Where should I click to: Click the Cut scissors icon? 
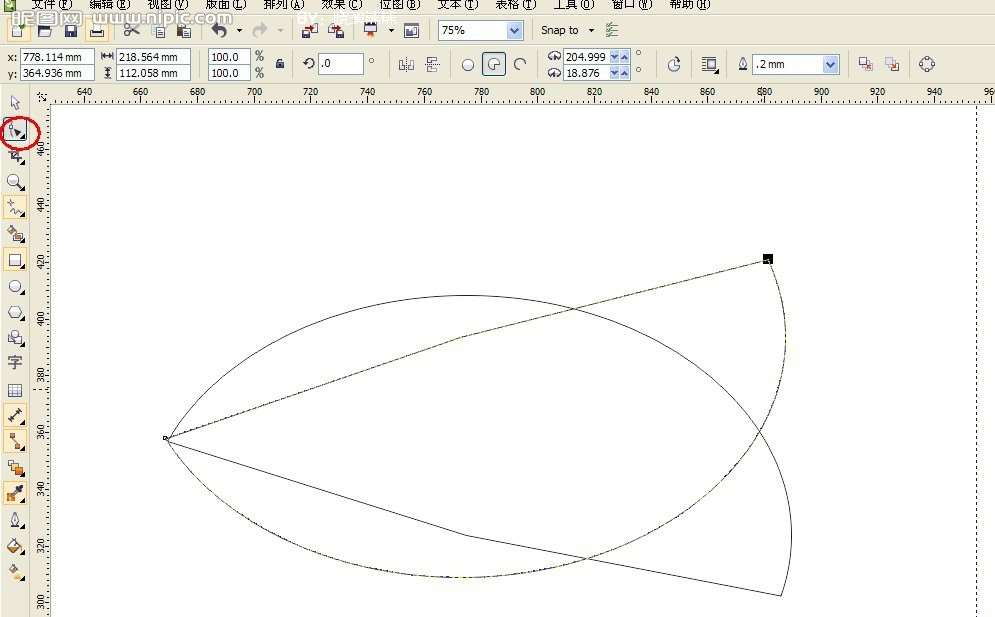click(x=131, y=31)
